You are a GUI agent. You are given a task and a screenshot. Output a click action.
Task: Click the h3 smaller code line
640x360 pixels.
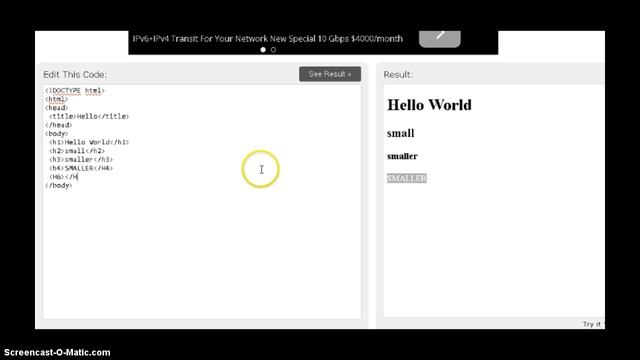coord(81,159)
